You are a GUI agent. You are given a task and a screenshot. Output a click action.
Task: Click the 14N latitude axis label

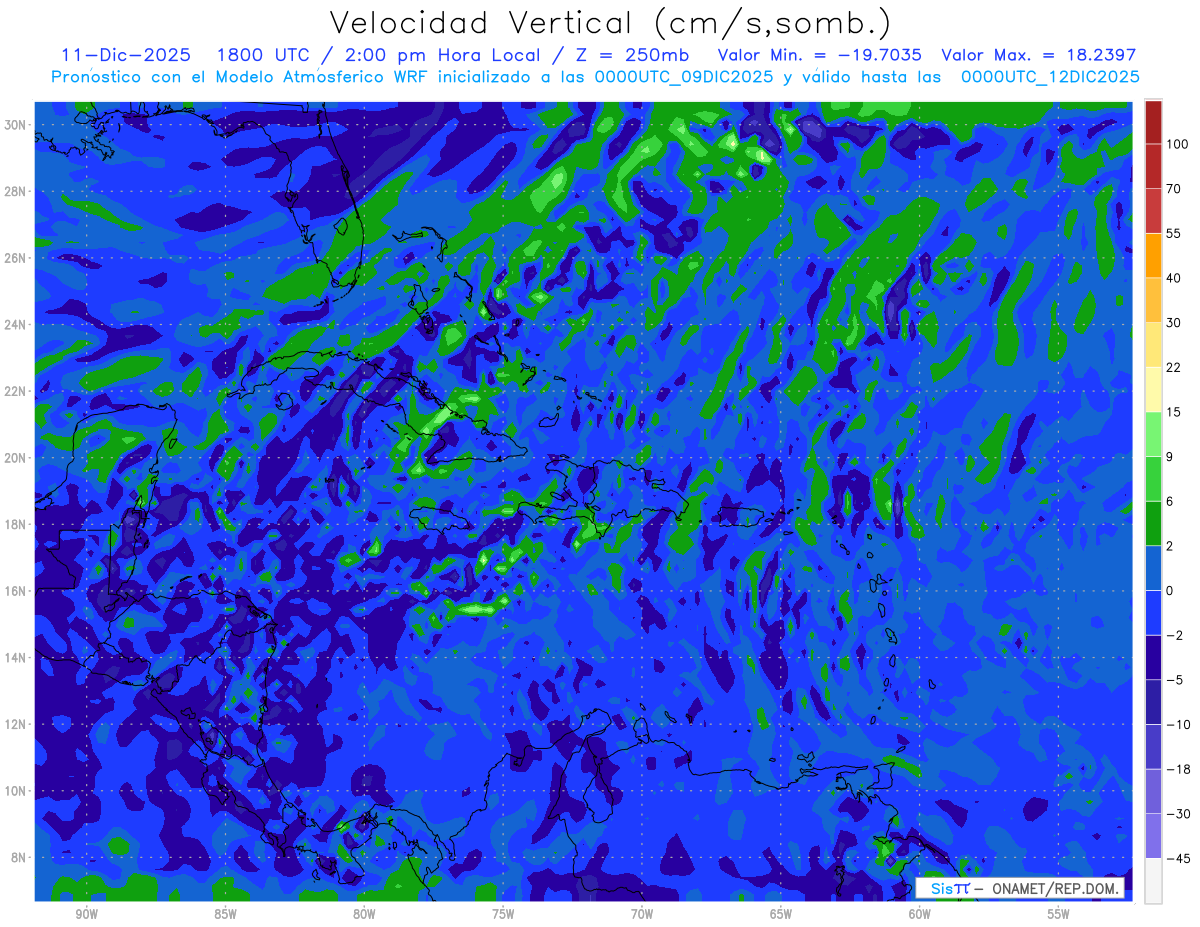pyautogui.click(x=17, y=658)
